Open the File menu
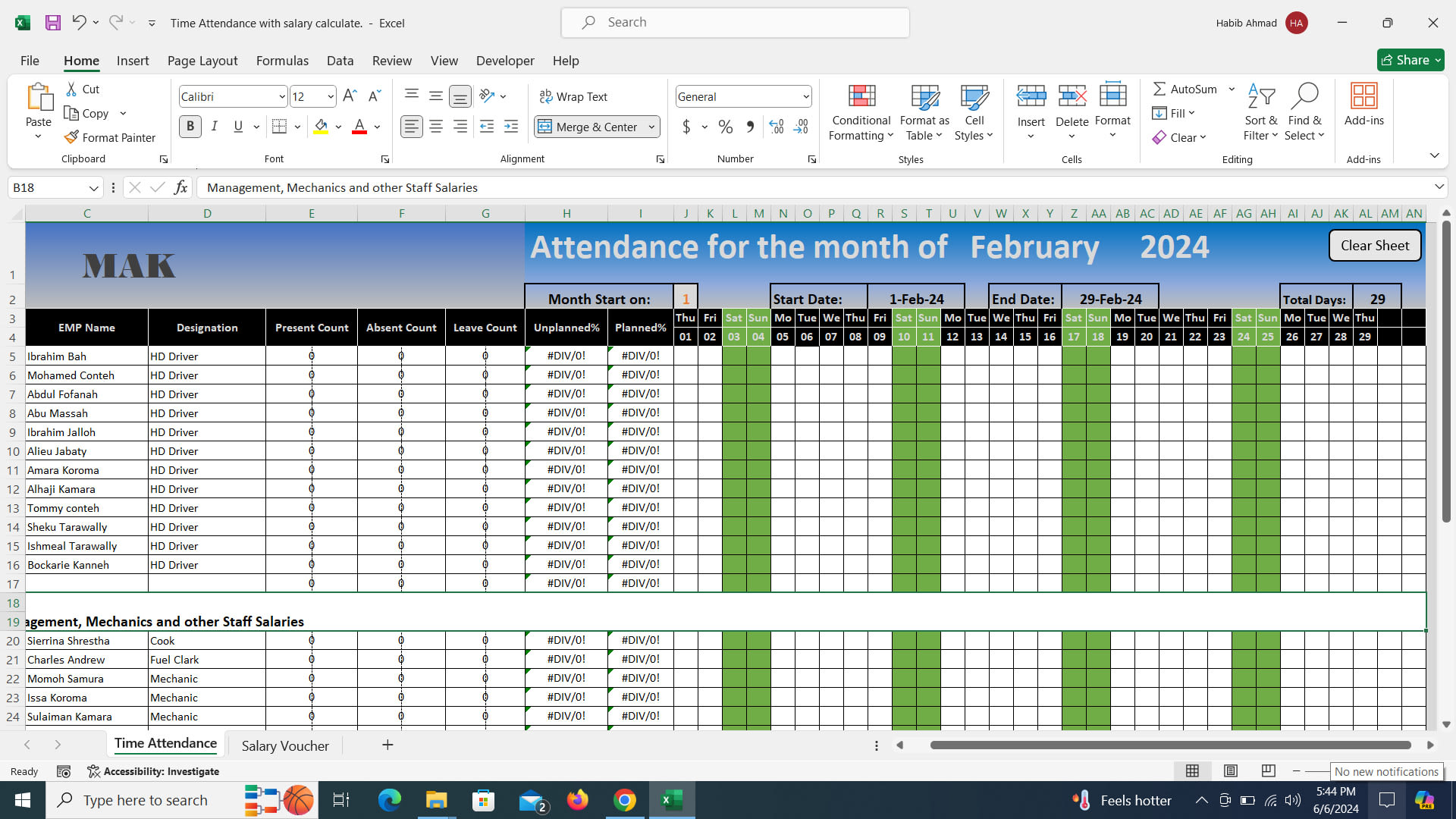 [30, 61]
